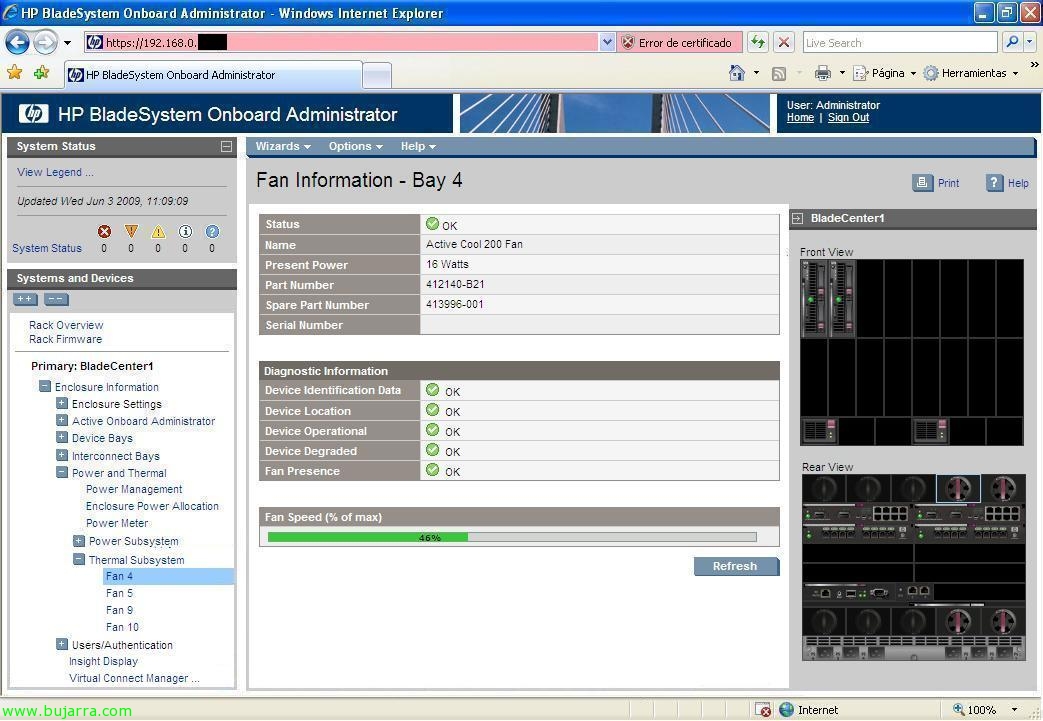Collapse the BladeCenter1 enclosure view panel
This screenshot has width=1043, height=721.
(x=798, y=218)
